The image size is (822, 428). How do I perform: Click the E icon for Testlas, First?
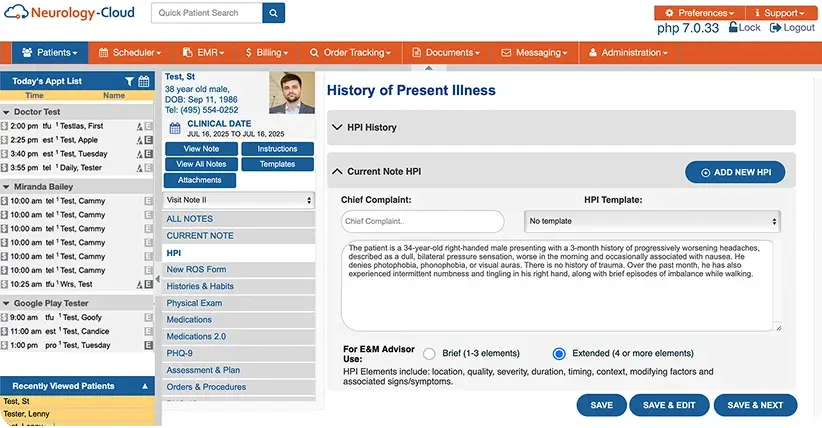[x=148, y=126]
